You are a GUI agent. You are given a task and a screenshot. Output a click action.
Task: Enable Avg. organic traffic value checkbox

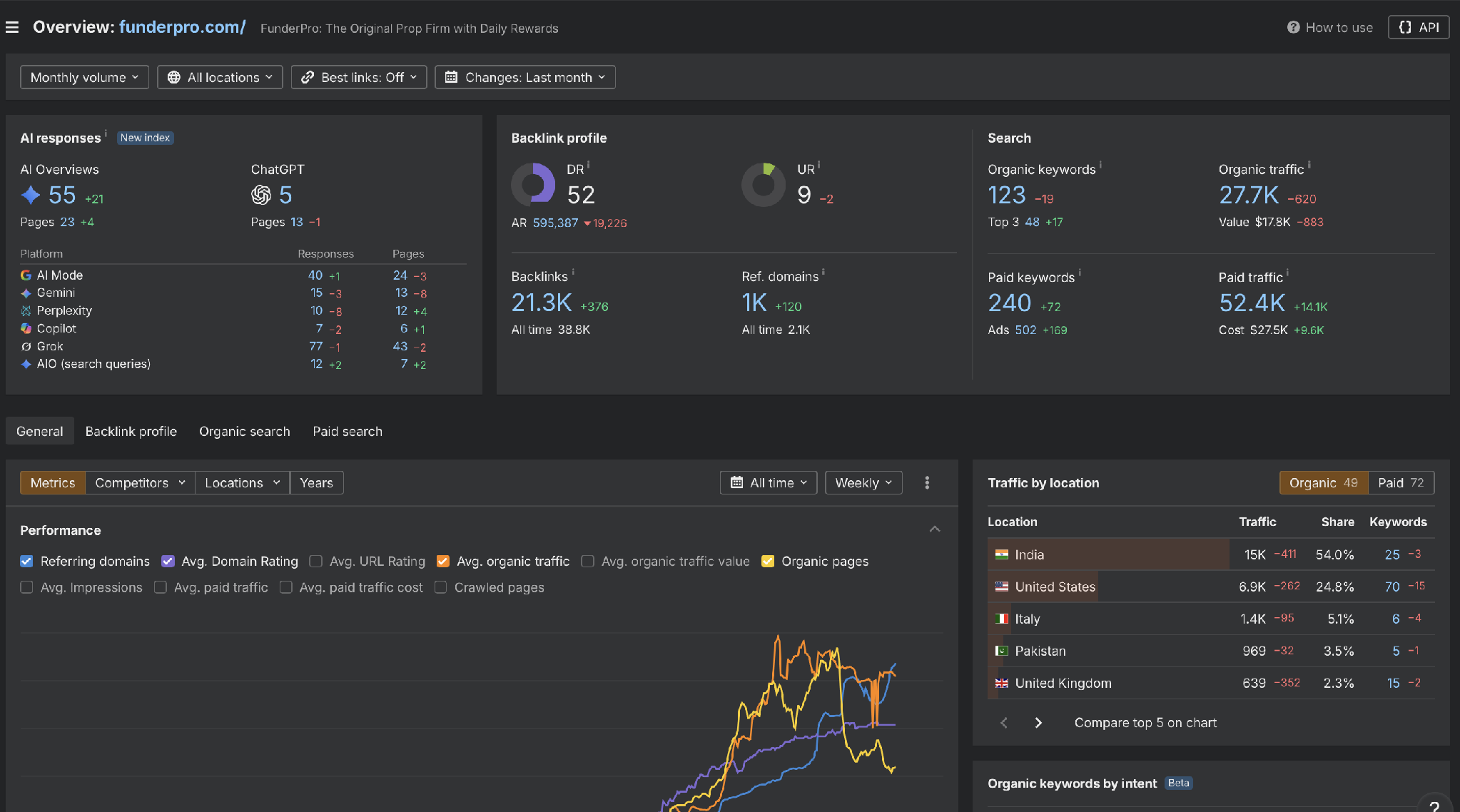587,562
